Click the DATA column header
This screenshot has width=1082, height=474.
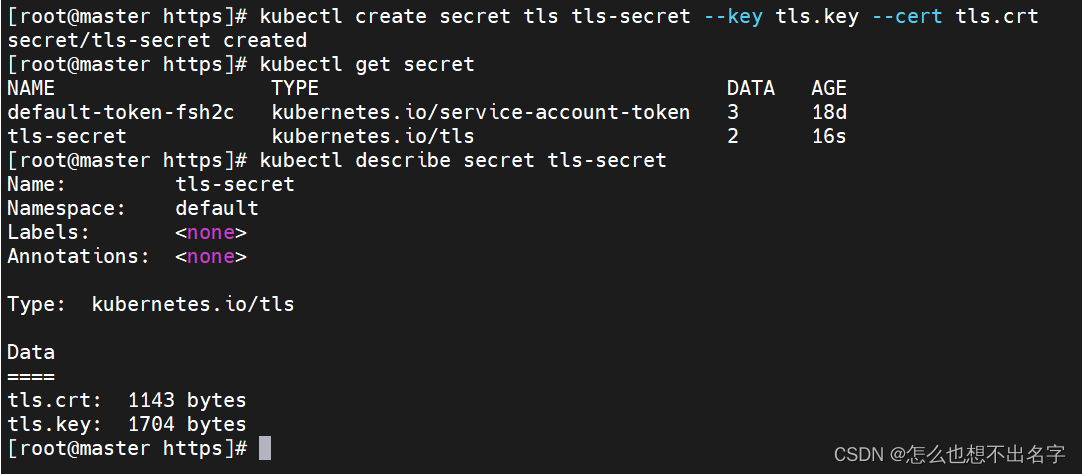[x=751, y=88]
